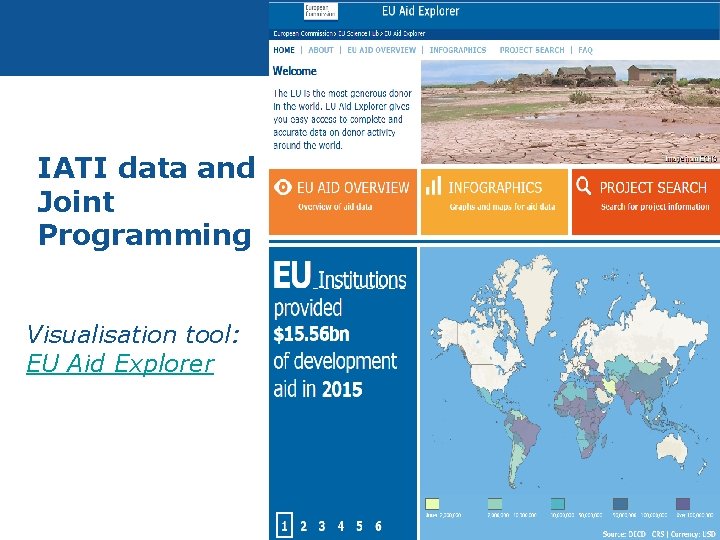The height and width of the screenshot is (540, 720).
Task: Open the yellow INFOGRAPHICS tile
Action: pos(494,202)
